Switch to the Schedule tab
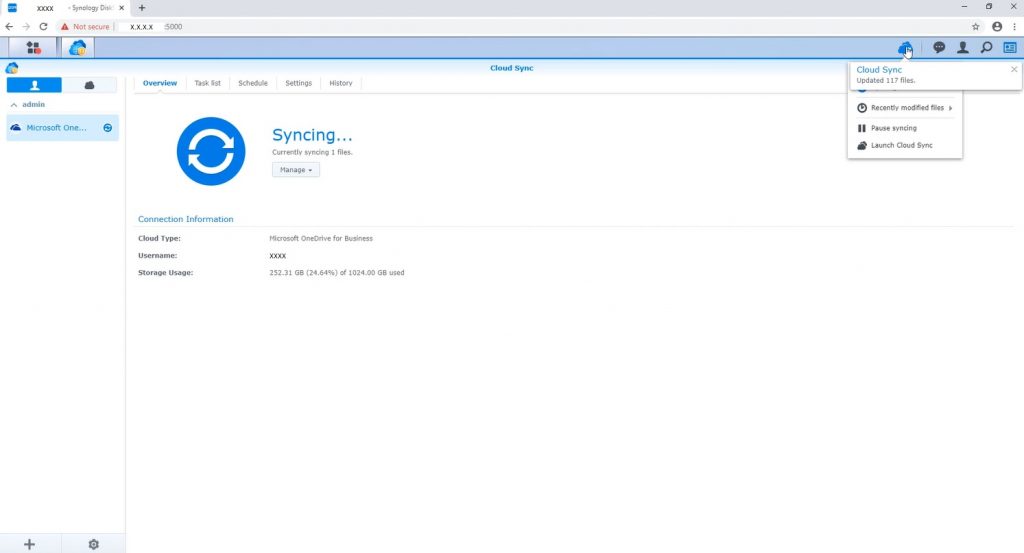1024x553 pixels. (253, 83)
